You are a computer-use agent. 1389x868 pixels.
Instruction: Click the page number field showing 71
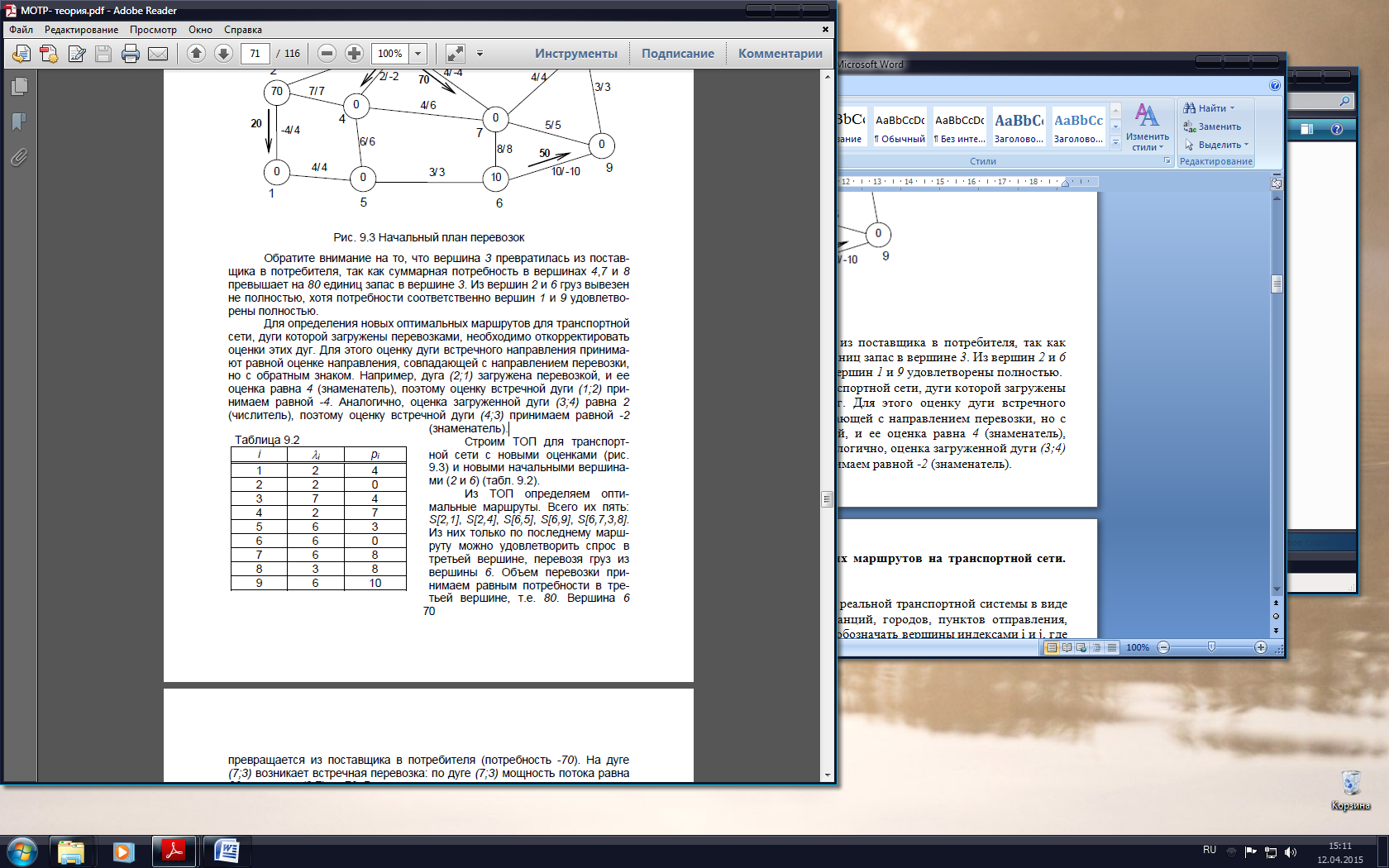coord(255,54)
